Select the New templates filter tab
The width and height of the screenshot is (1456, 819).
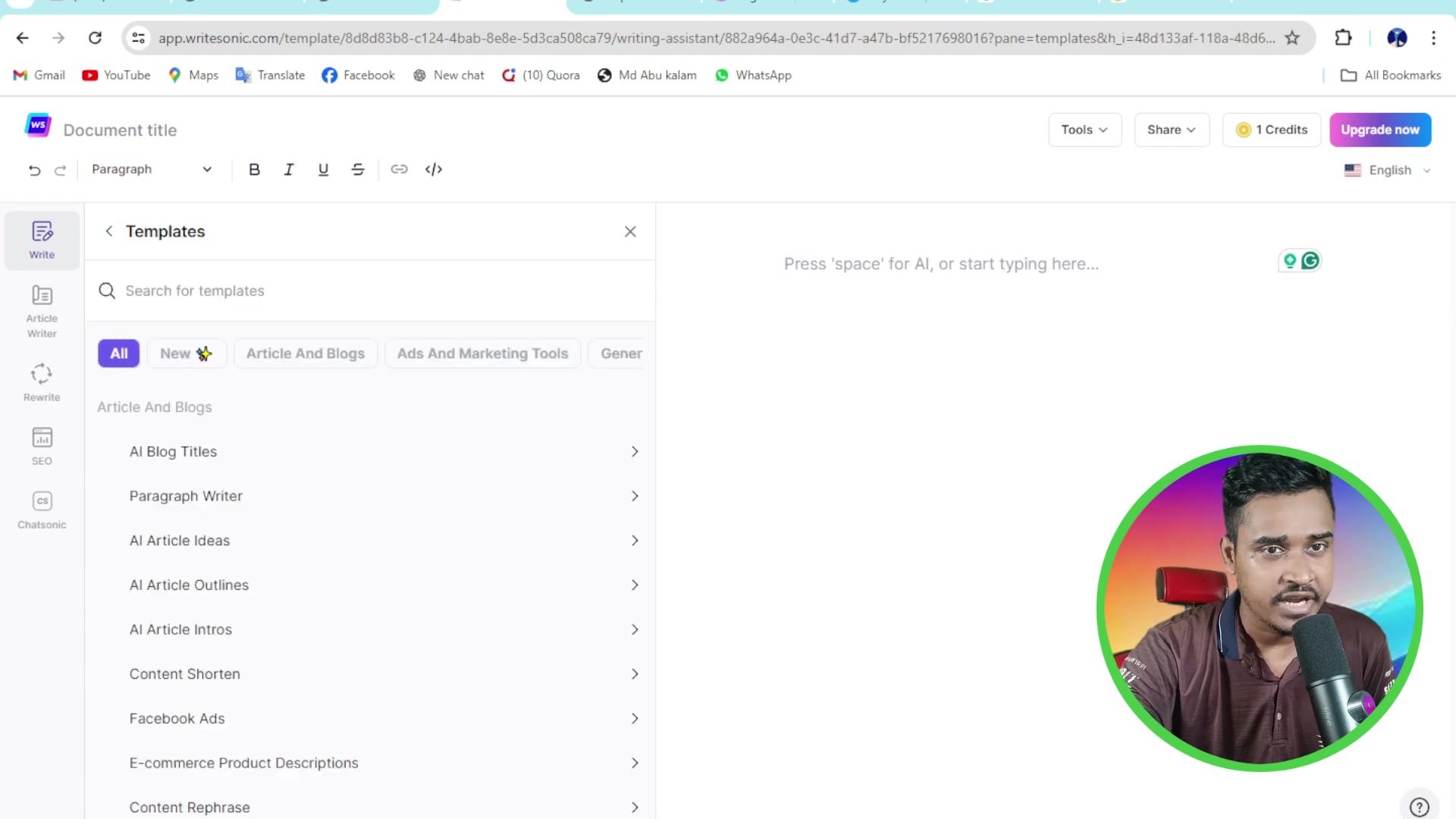[x=187, y=353]
